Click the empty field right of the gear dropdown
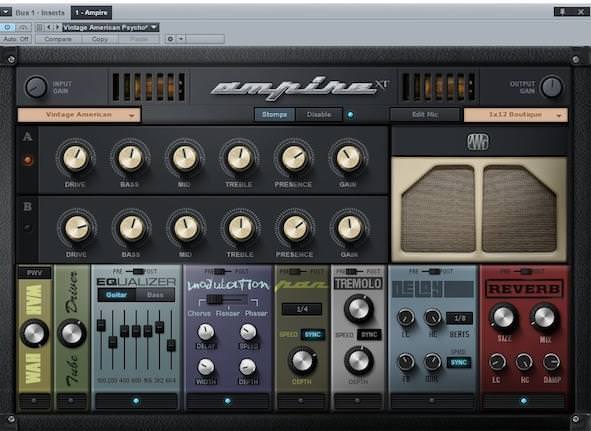 coord(205,39)
